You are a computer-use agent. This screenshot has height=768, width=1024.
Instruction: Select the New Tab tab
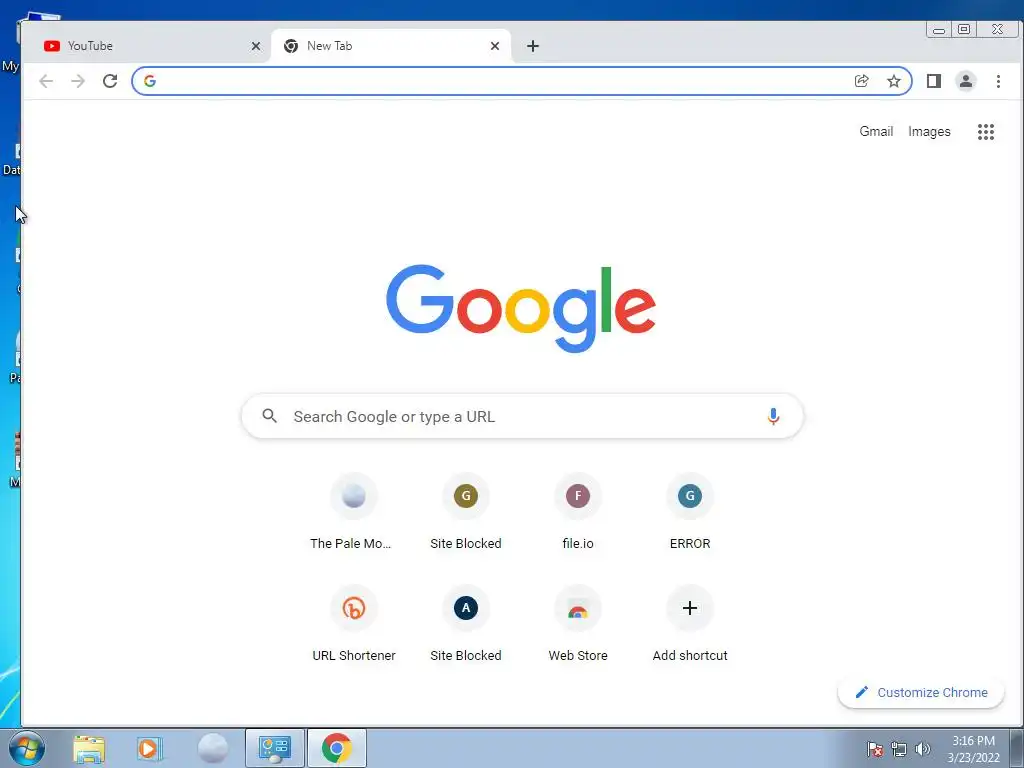click(391, 46)
